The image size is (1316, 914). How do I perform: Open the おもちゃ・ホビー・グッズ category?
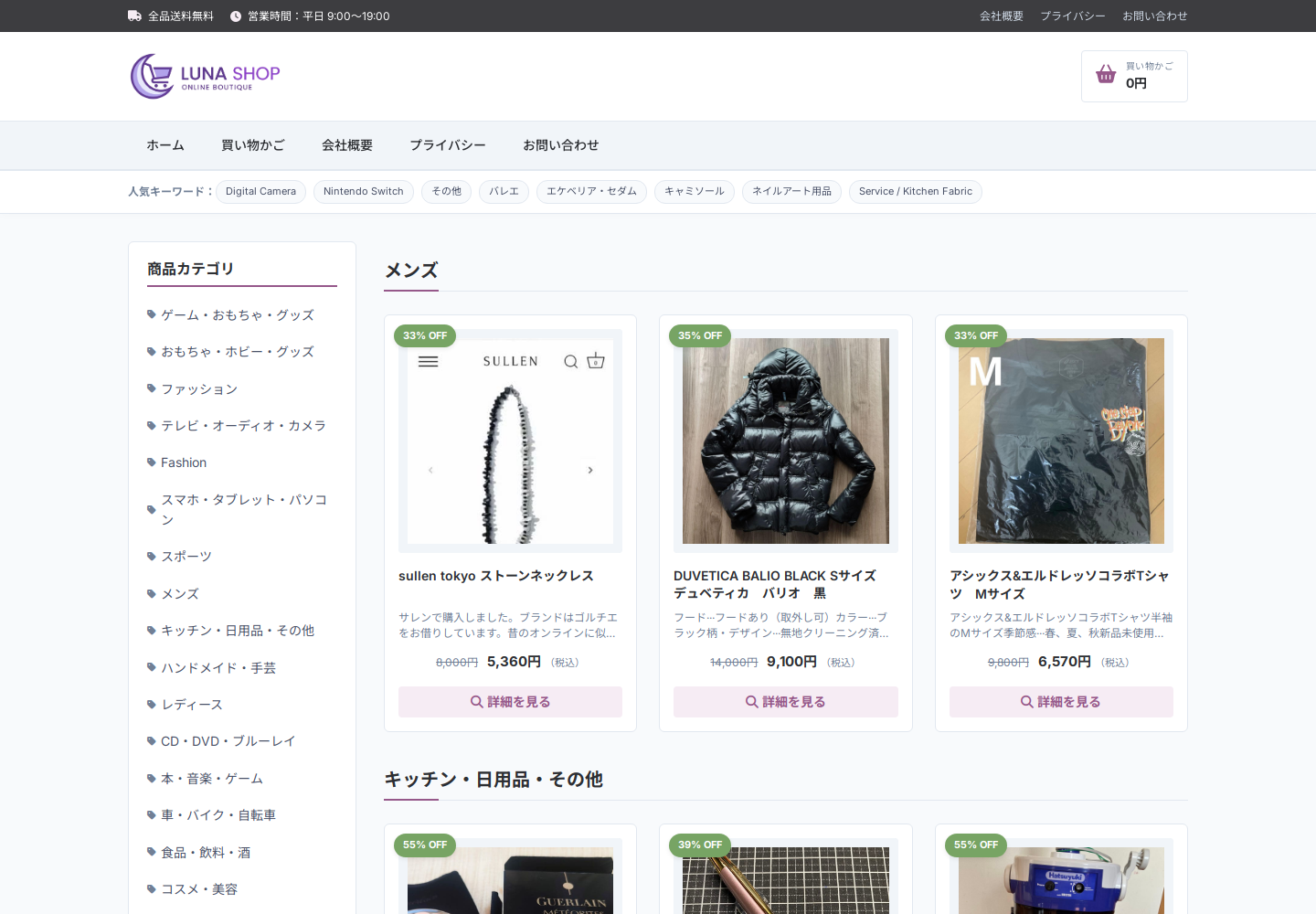pos(238,352)
